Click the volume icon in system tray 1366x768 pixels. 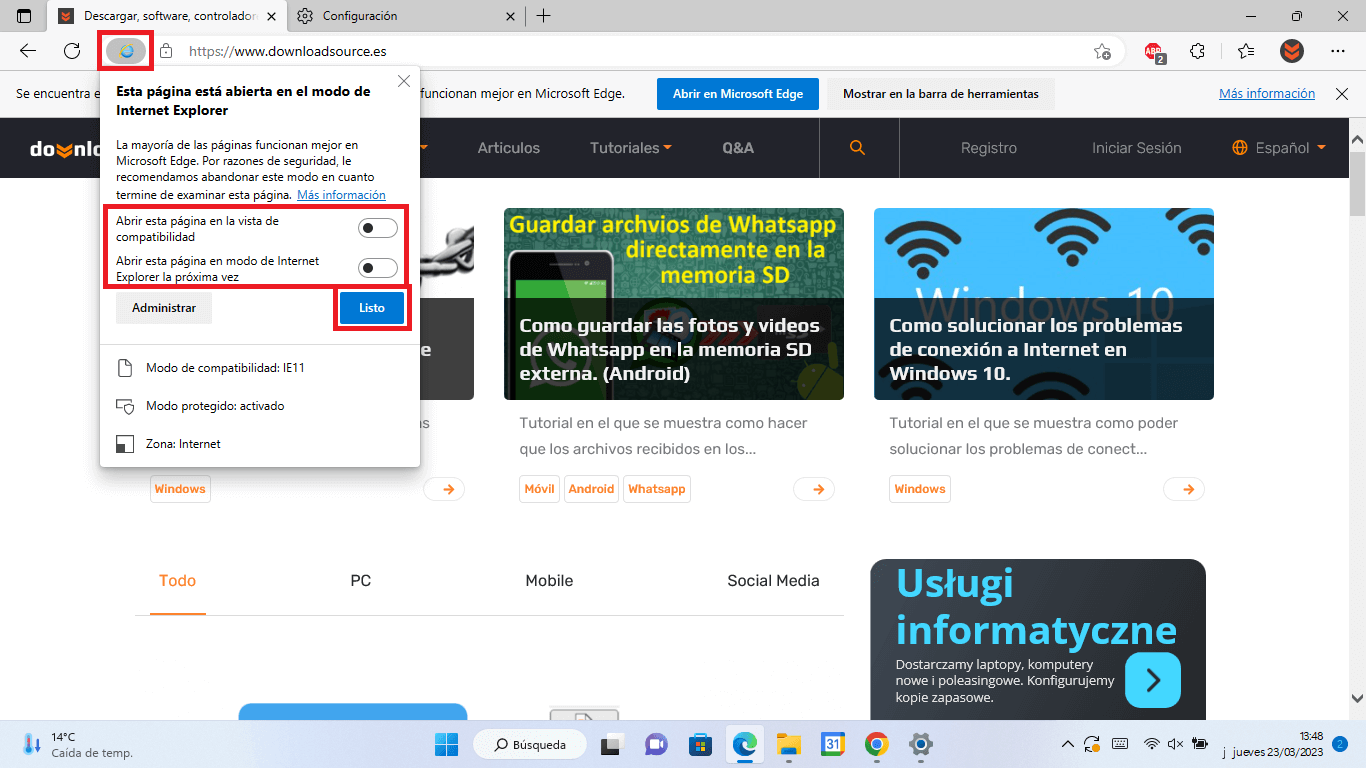(x=1176, y=744)
